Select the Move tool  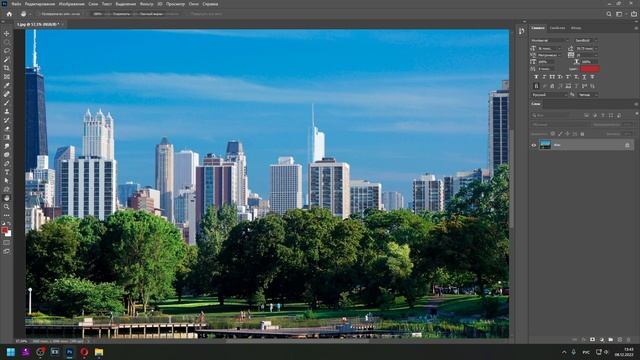tap(7, 33)
